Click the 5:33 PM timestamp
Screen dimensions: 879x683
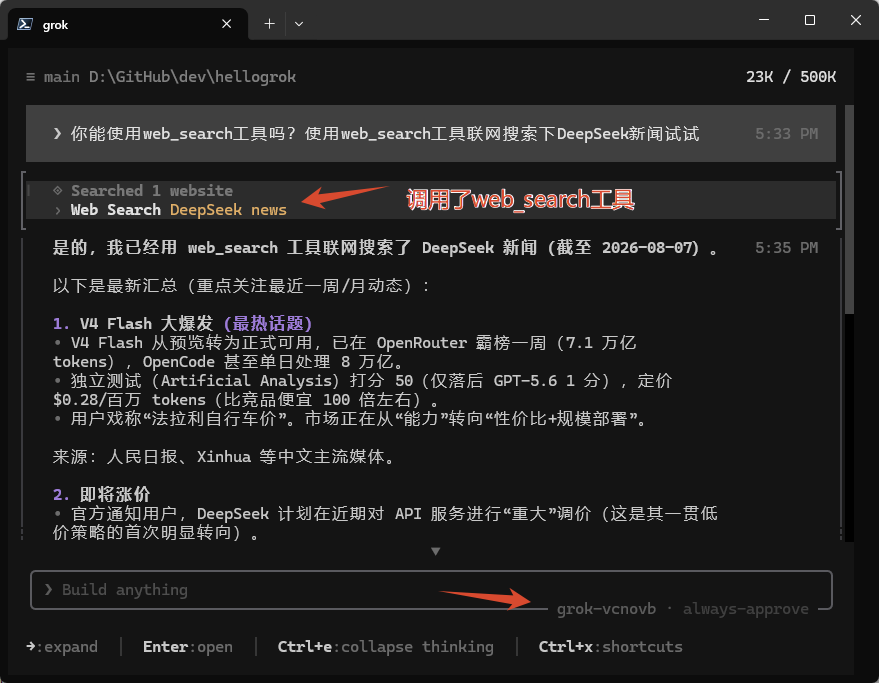[786, 134]
